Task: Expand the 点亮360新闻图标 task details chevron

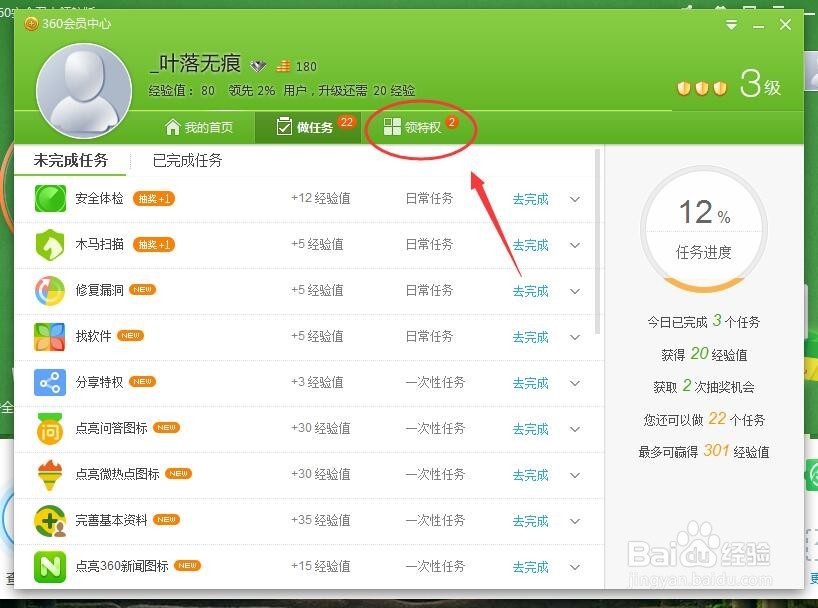Action: click(x=575, y=567)
